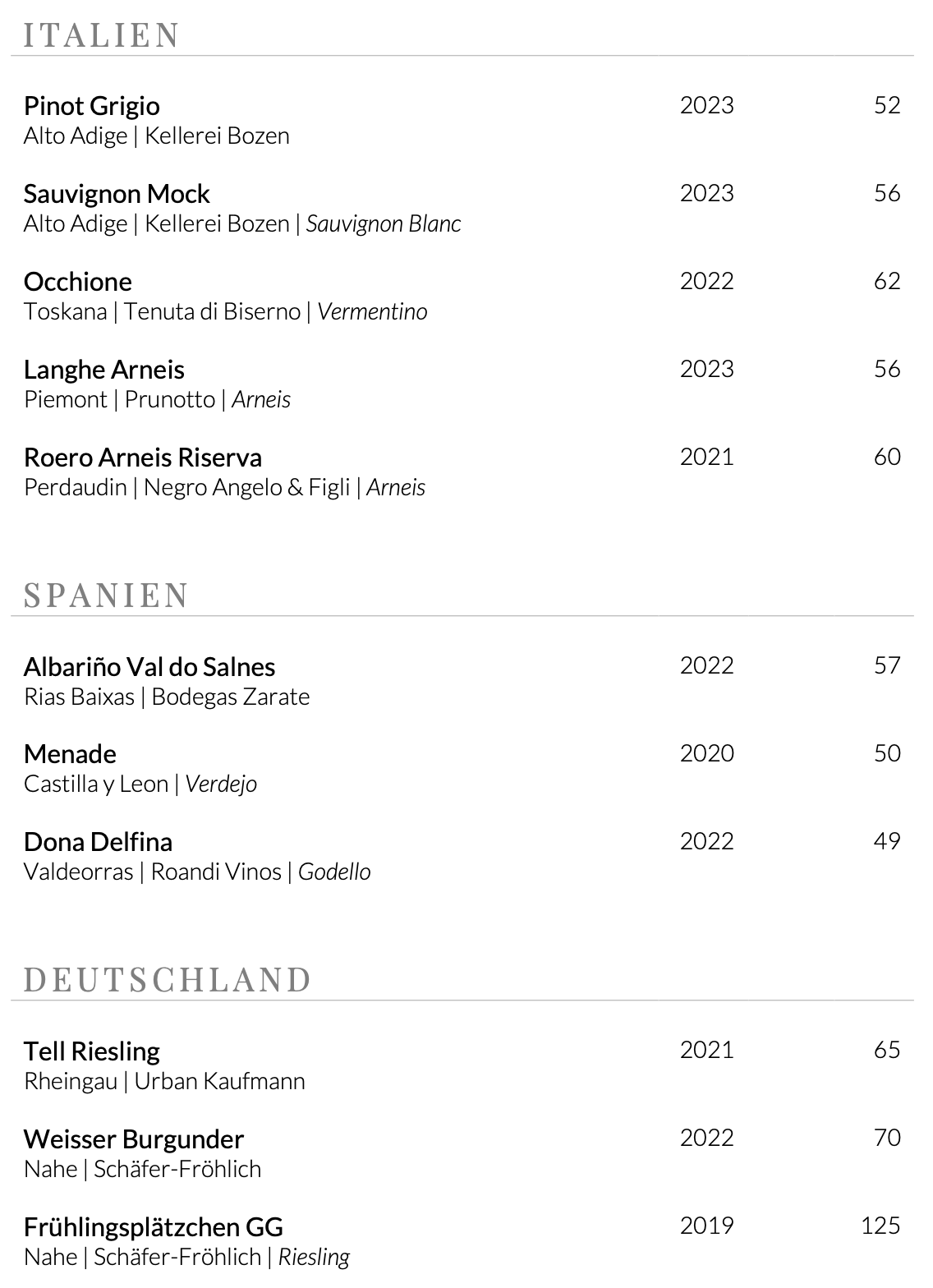
Task: Click the SPANIEN section heading
Action: [107, 595]
